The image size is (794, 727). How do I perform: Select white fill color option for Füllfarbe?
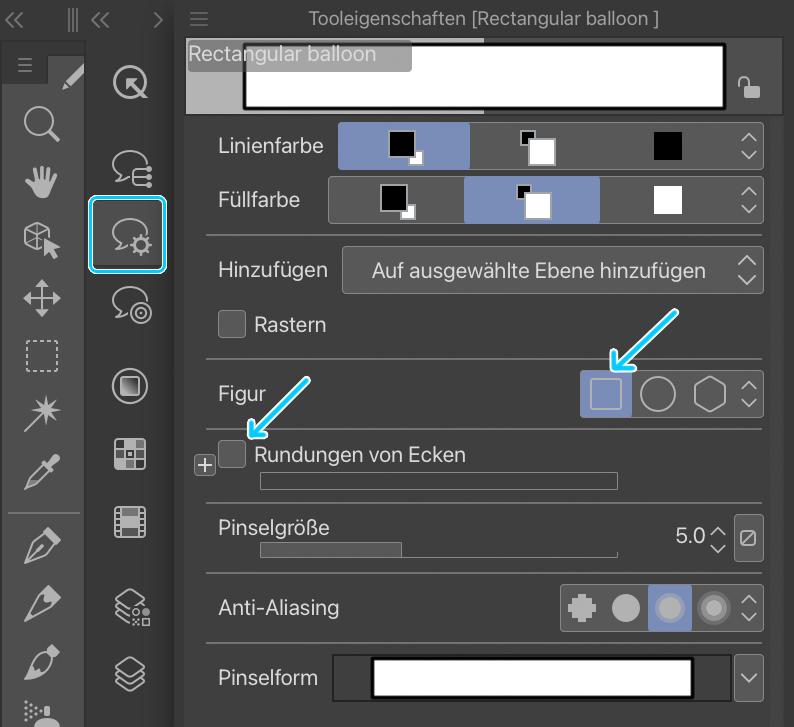(667, 200)
